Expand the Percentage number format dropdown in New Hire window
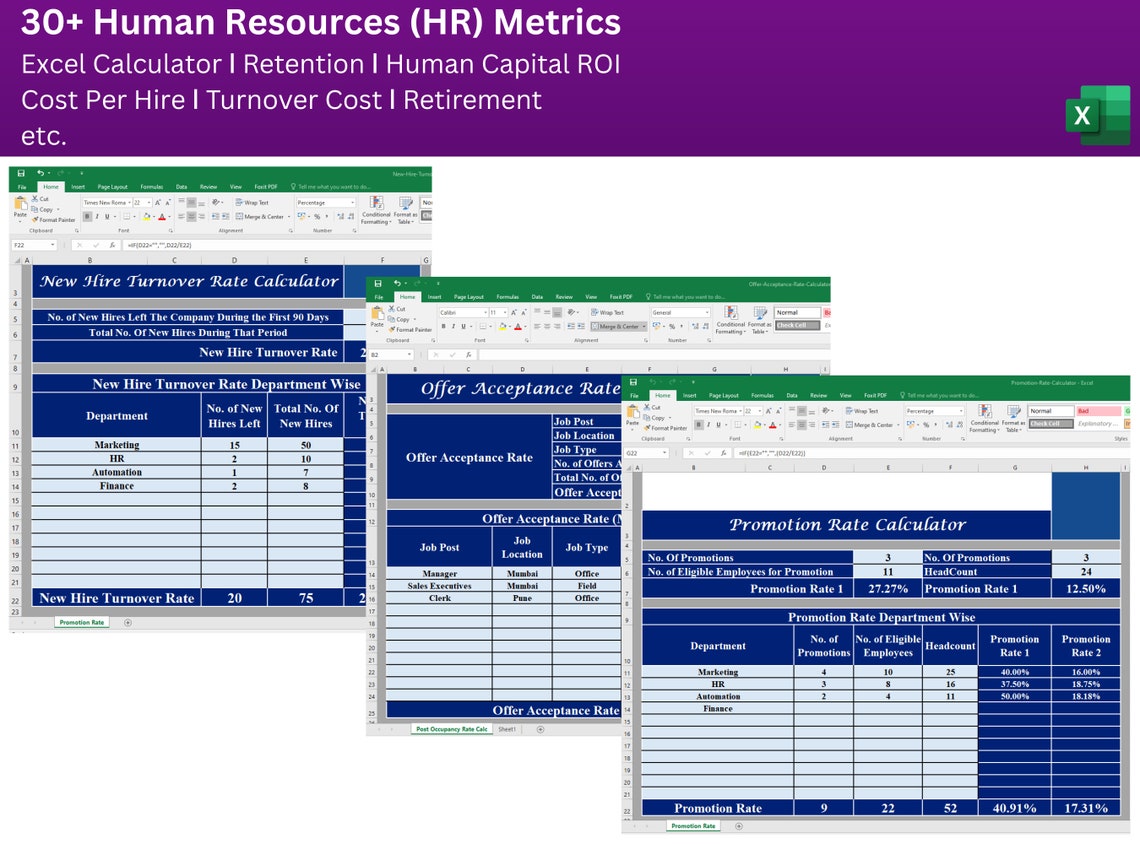1140x855 pixels. pyautogui.click(x=353, y=203)
